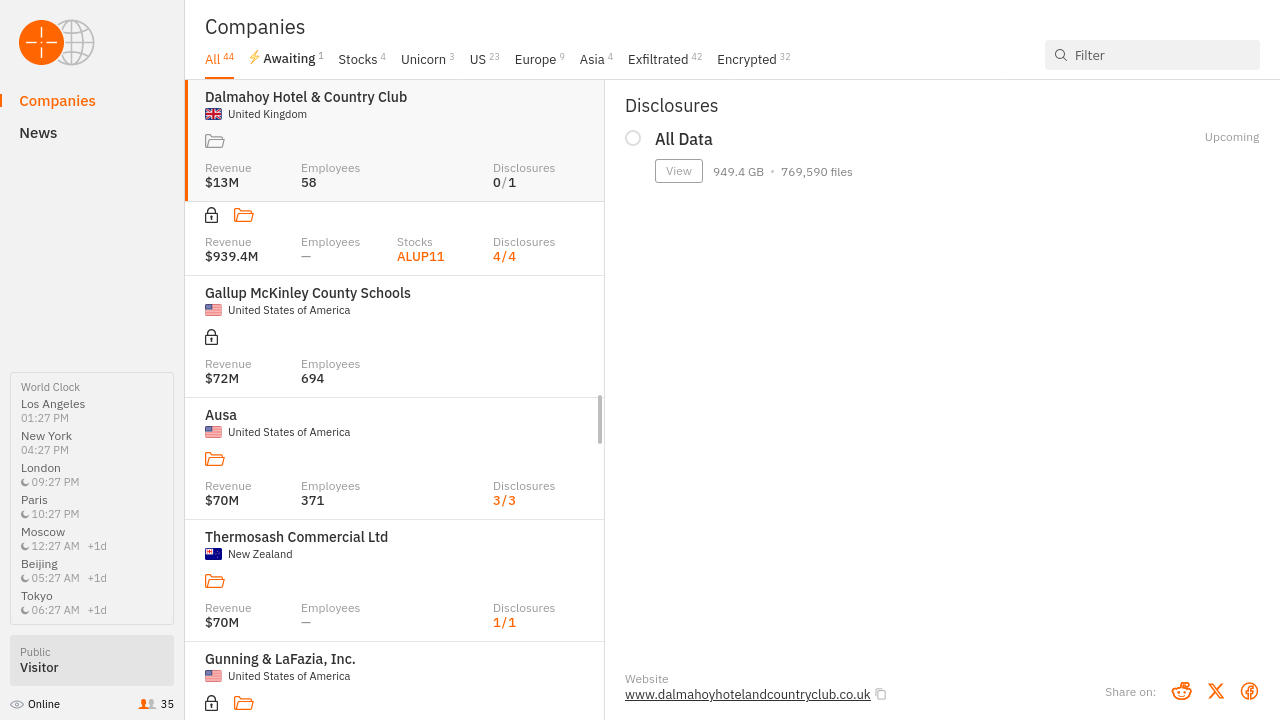Open the Awaiting tab
Screen dimensions: 1280x720
[286, 59]
